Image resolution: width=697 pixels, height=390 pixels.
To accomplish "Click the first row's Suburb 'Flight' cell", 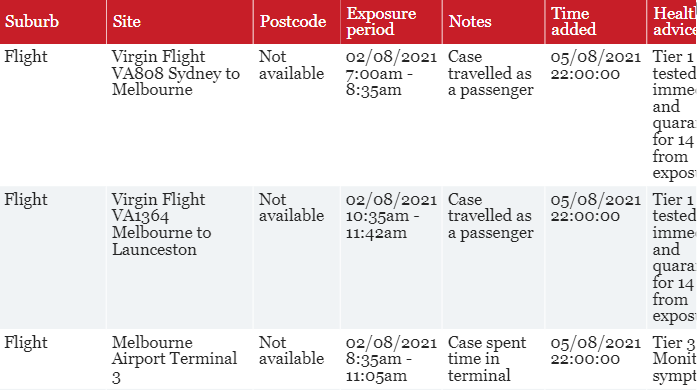I will tap(53, 115).
